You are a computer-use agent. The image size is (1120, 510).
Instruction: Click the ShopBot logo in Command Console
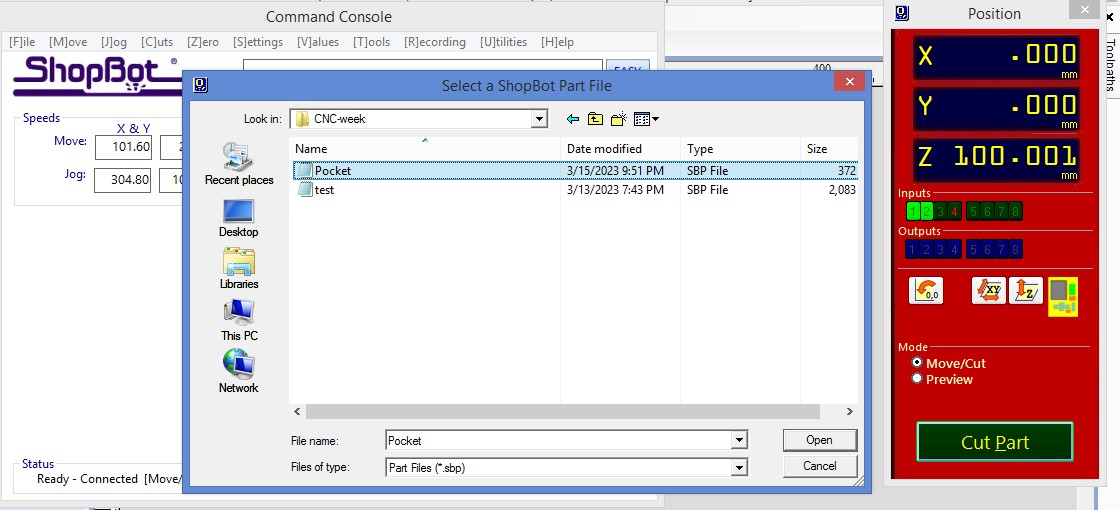96,76
